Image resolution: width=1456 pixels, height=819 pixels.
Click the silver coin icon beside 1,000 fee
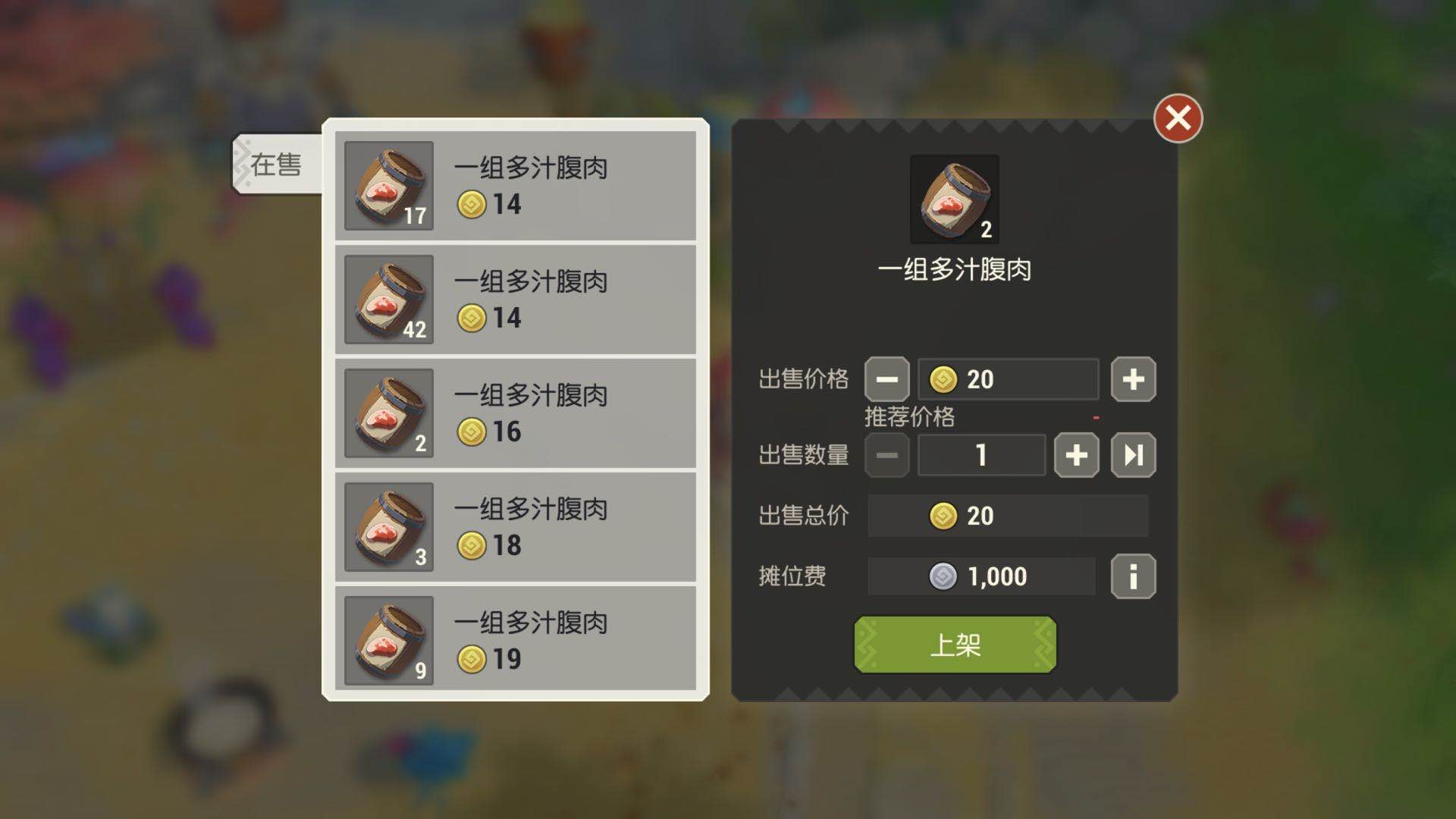pos(943,576)
